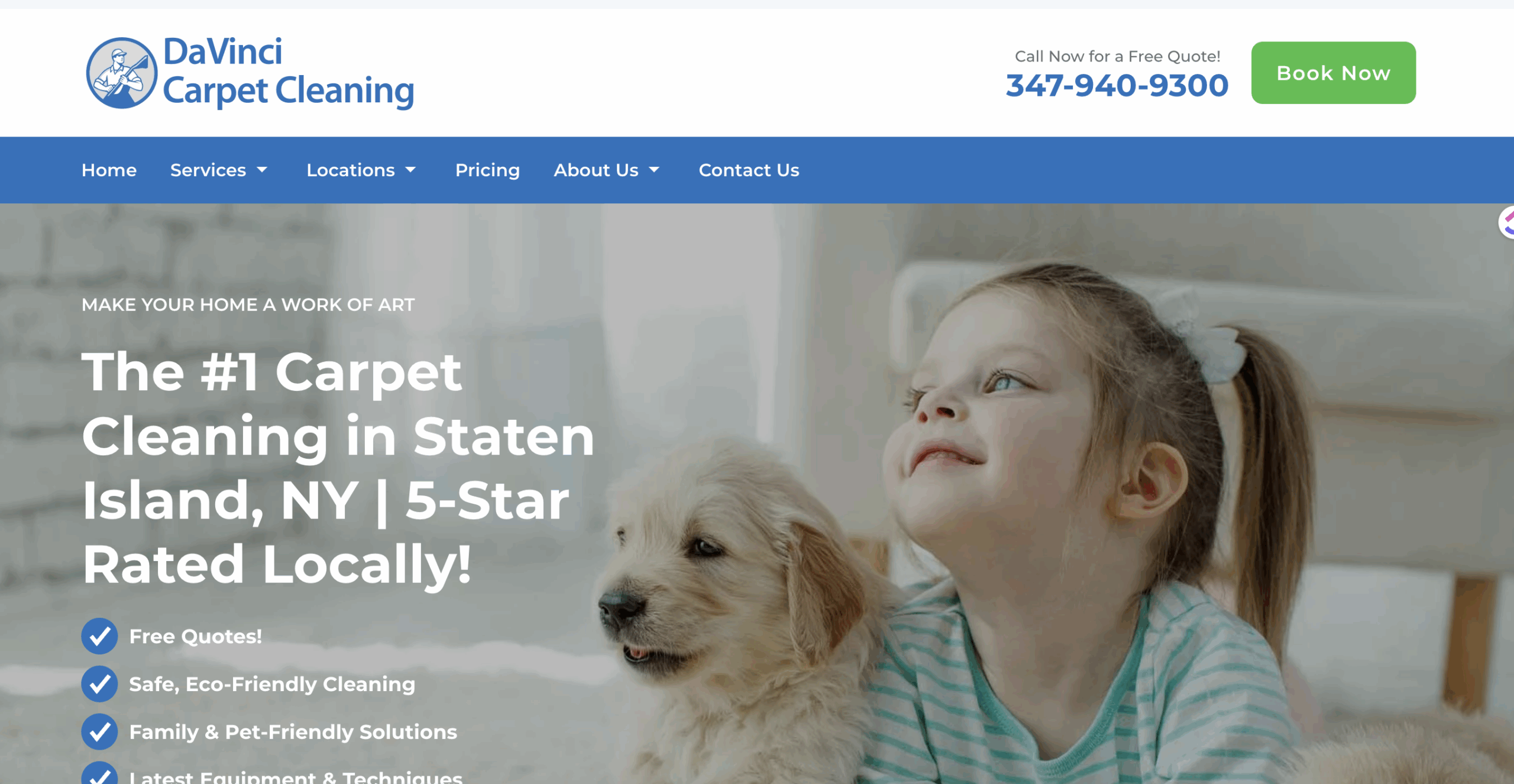
Task: Call the 347-940-9300 phone number link
Action: click(x=1117, y=85)
